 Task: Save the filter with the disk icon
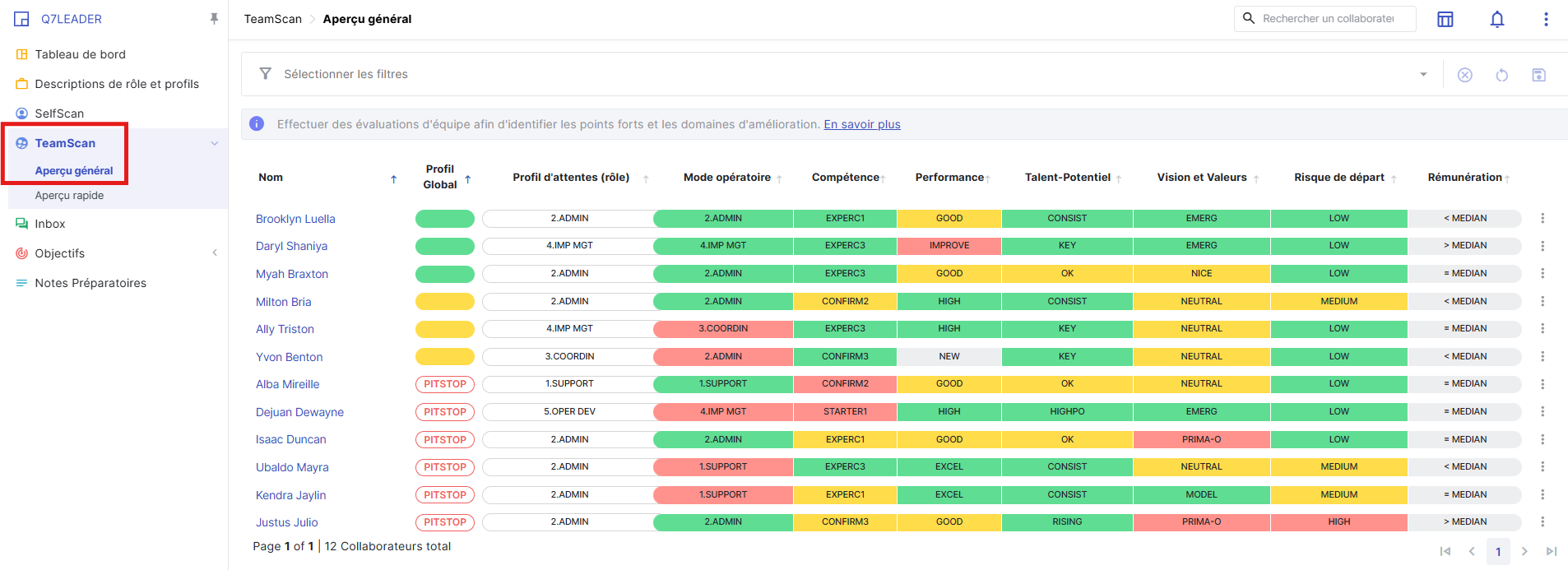[x=1538, y=75]
